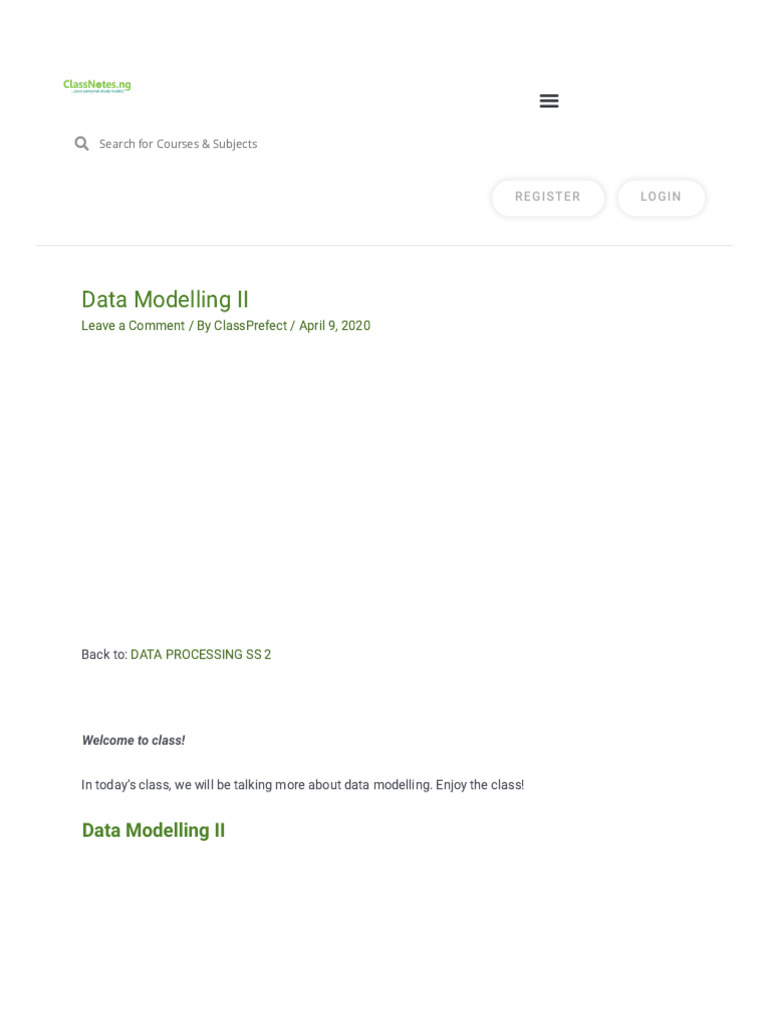
Task: Click the word By before ClassPrefect
Action: click(203, 326)
